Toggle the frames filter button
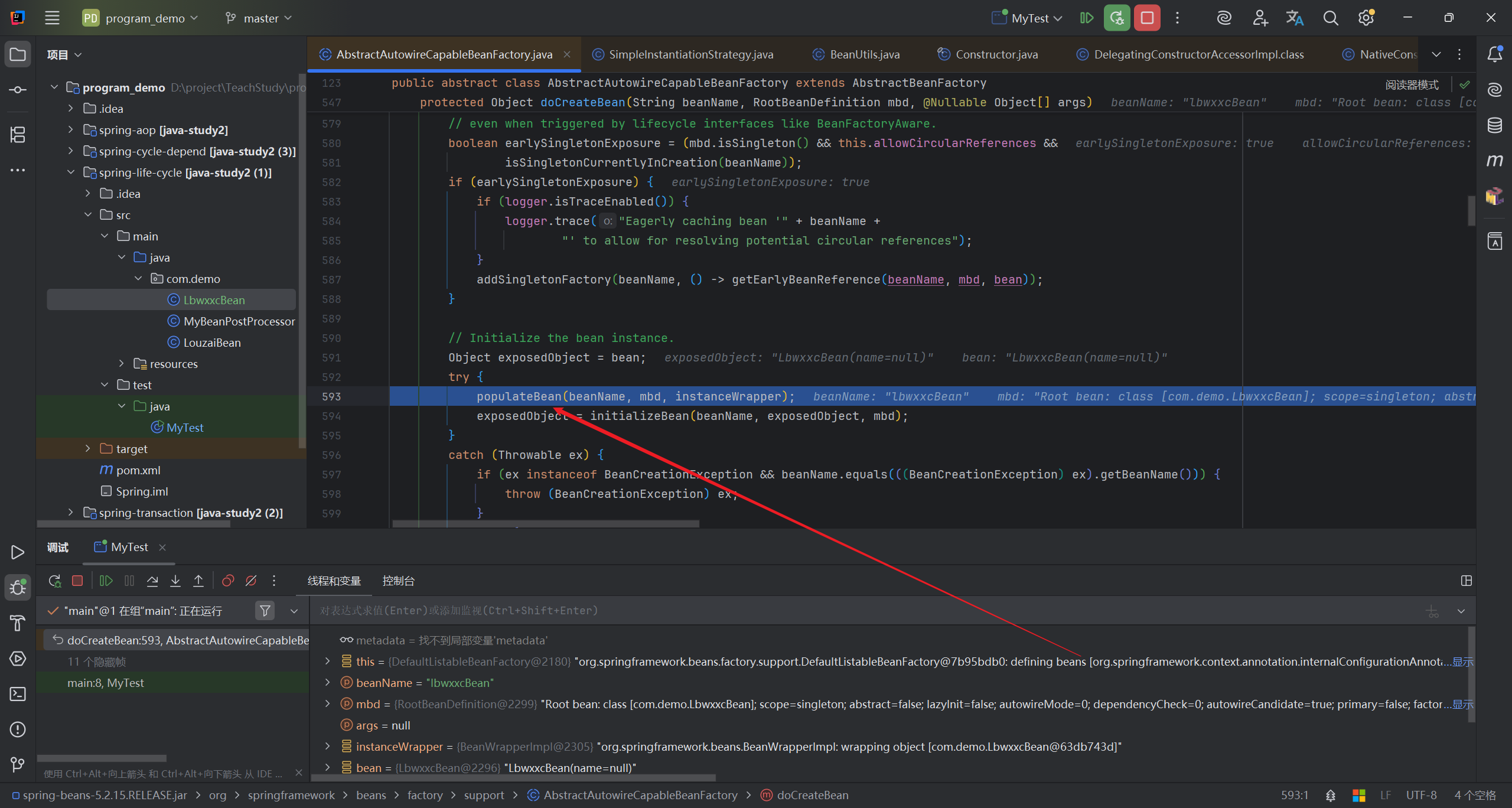The width and height of the screenshot is (1512, 808). pyautogui.click(x=265, y=610)
